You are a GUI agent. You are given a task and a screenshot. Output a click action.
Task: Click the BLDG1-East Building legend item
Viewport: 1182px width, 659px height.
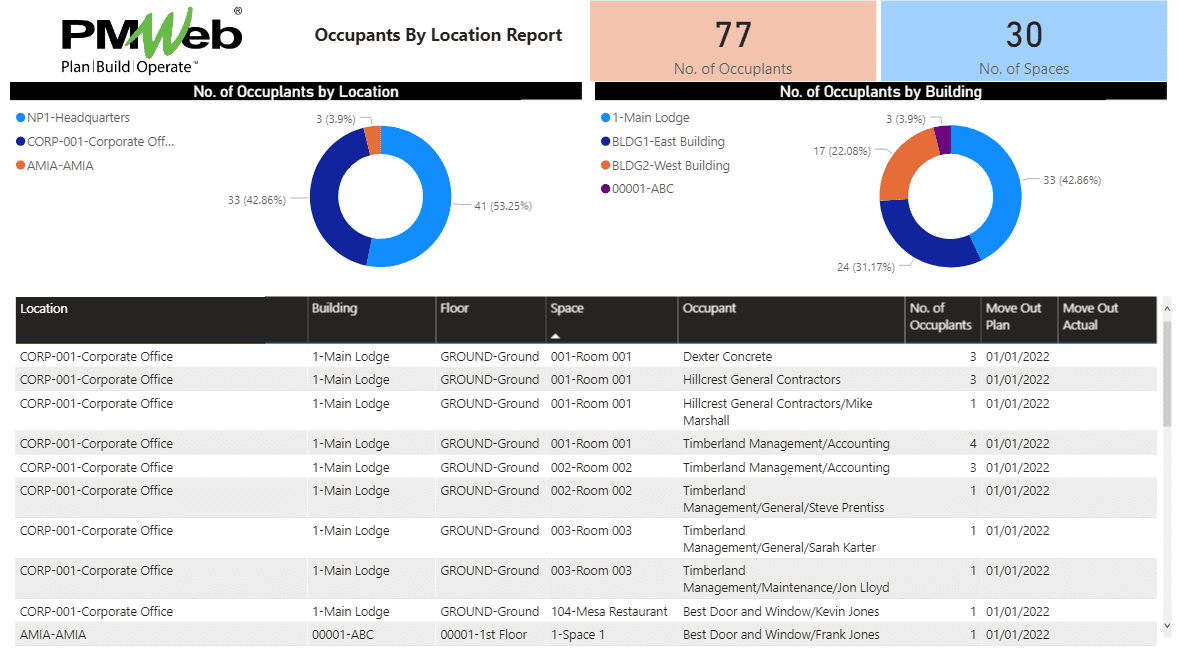(x=668, y=142)
